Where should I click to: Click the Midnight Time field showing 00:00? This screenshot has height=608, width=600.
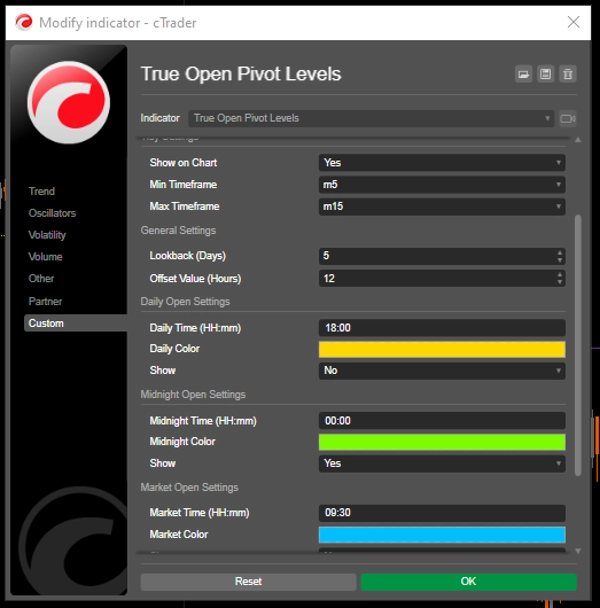[442, 421]
